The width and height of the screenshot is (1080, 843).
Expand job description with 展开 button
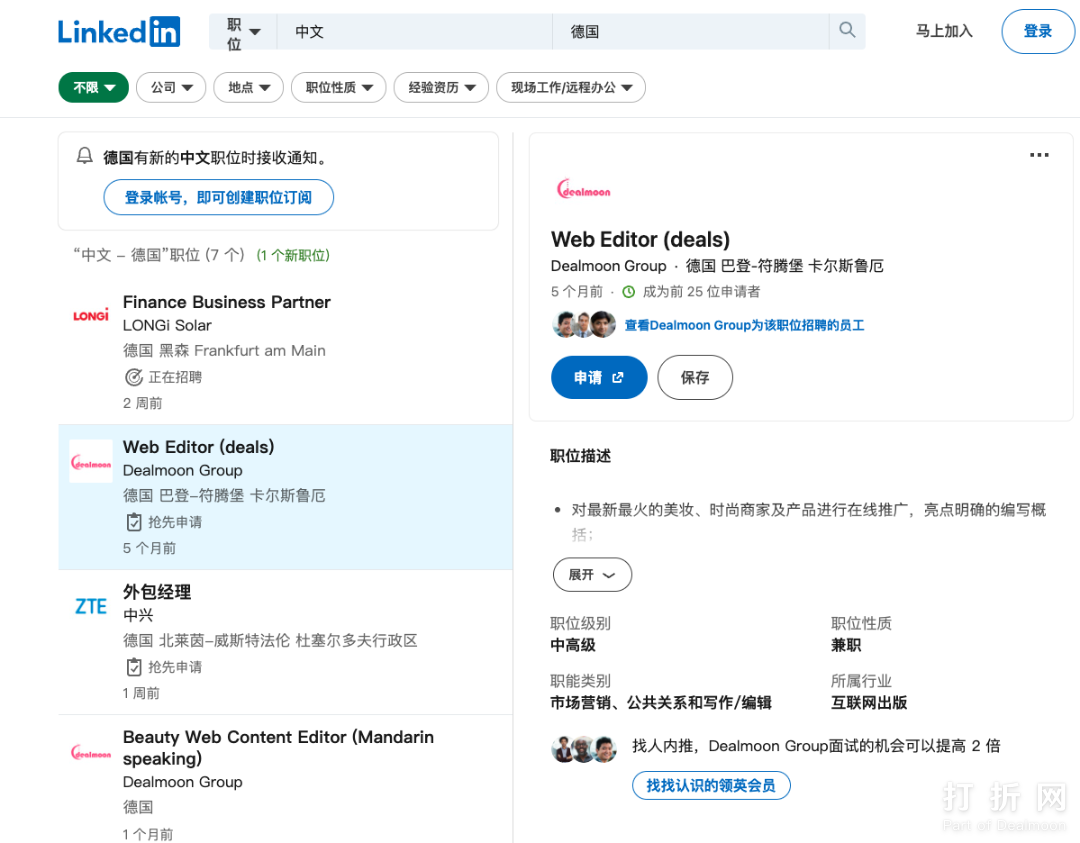point(592,575)
